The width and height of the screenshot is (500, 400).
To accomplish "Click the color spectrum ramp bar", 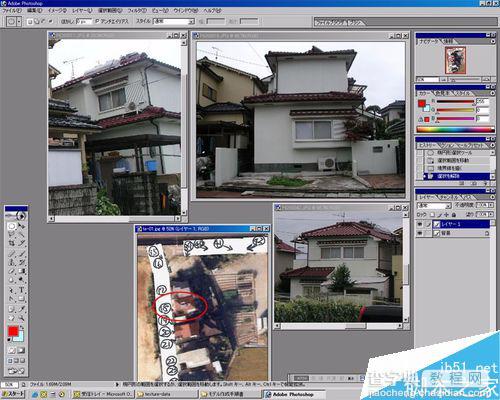I will tap(456, 129).
